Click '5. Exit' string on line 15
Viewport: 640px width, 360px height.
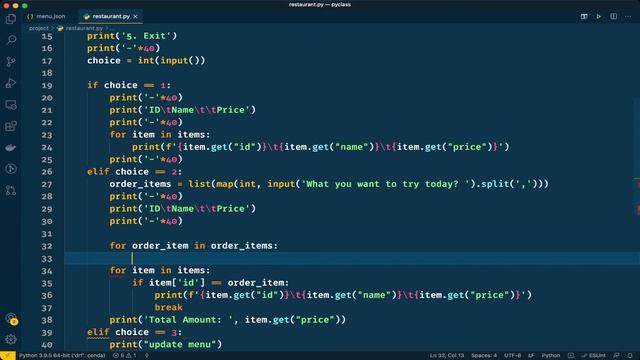146,36
